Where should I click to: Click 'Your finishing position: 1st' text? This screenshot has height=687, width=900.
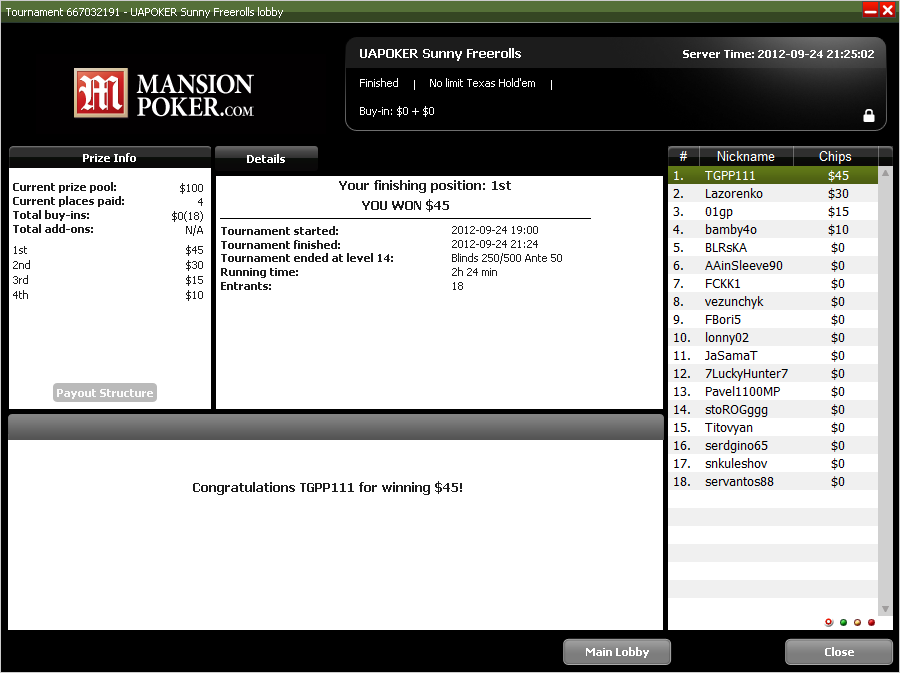pos(424,185)
